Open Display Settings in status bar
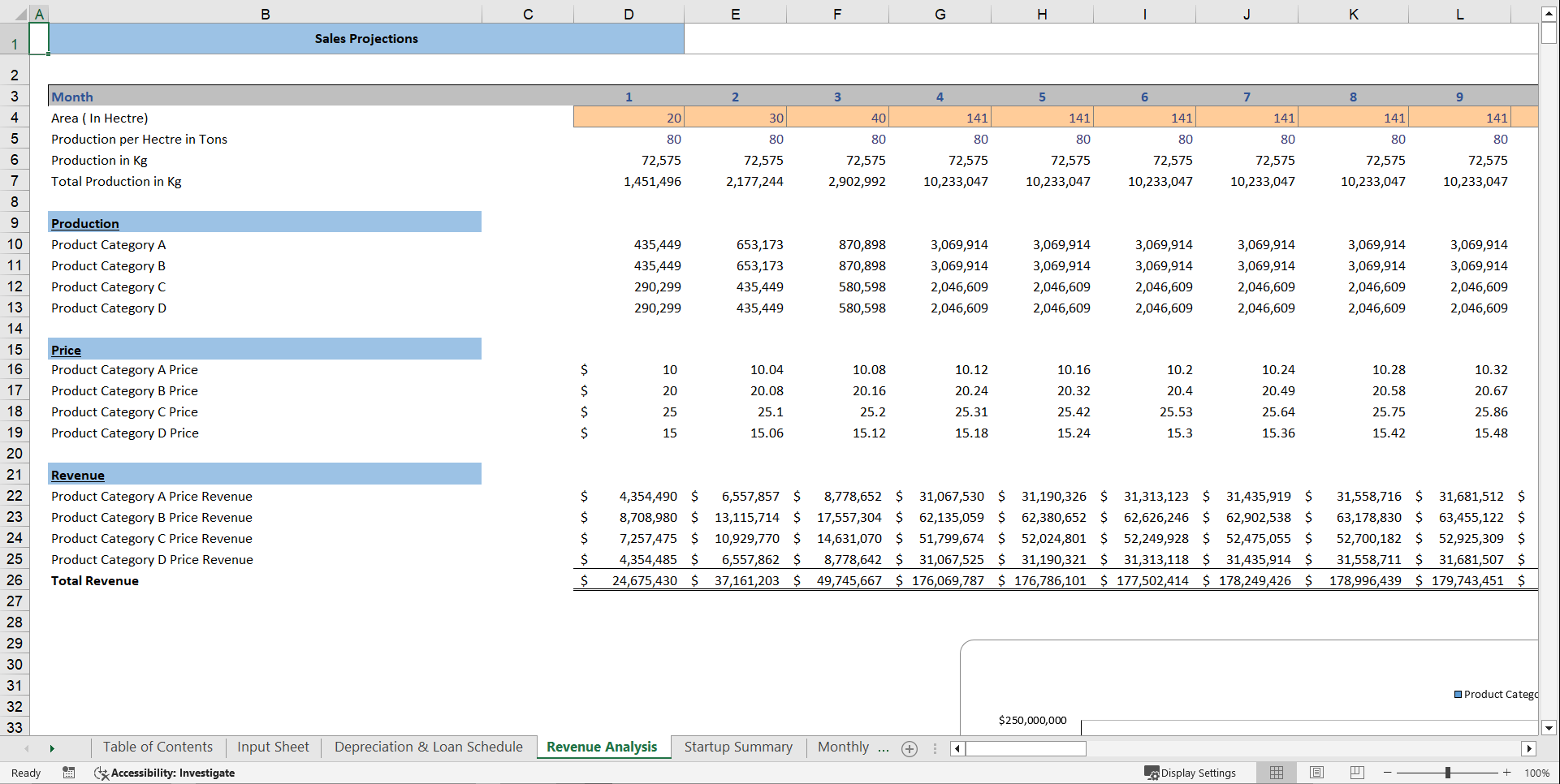1560x784 pixels. click(1191, 773)
